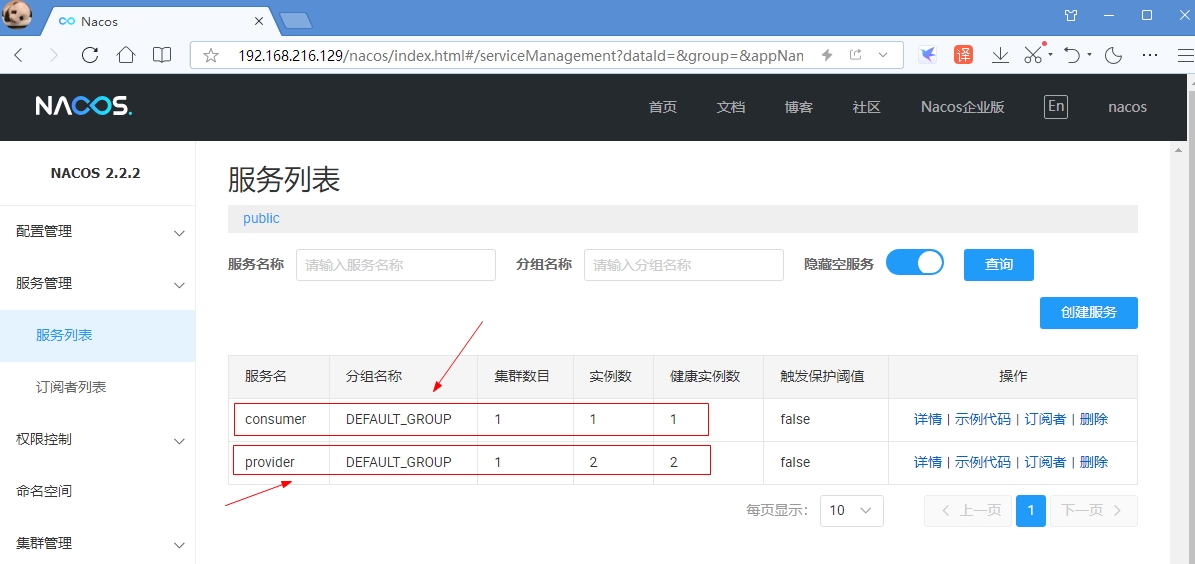Click the 创建服务 button
The image size is (1195, 564).
click(1088, 312)
